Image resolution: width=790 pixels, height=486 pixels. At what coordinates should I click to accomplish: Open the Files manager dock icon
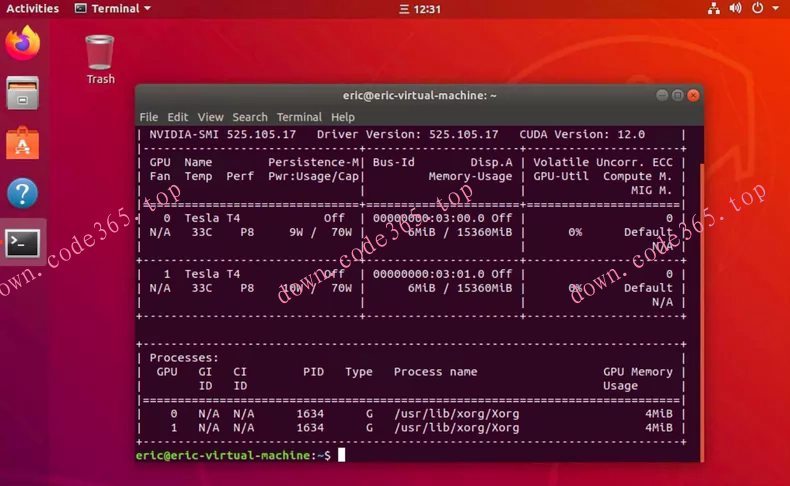click(x=22, y=93)
